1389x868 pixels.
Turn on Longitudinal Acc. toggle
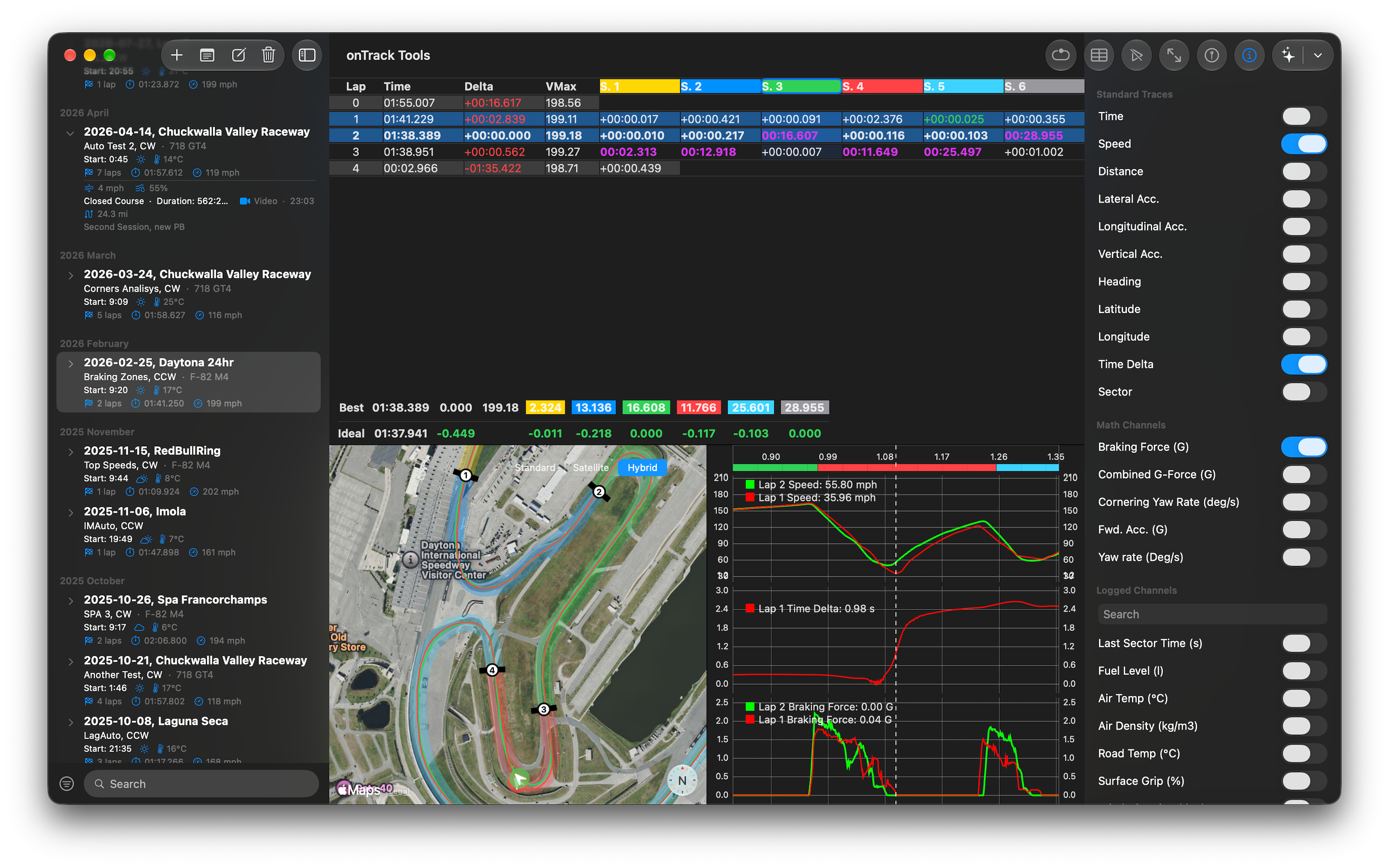tap(1304, 226)
